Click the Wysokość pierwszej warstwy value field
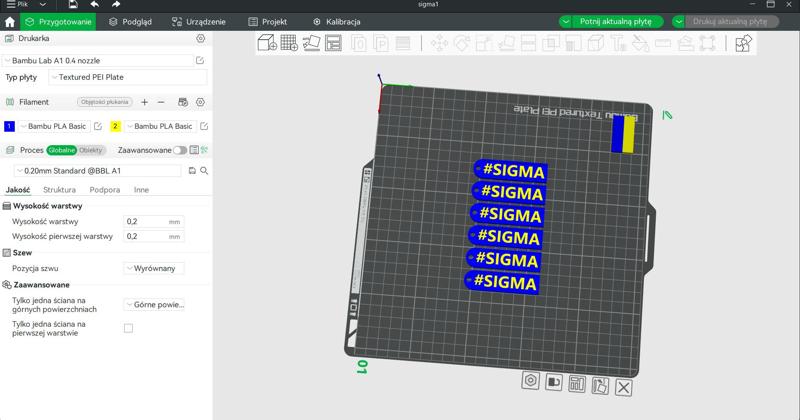Image resolution: width=800 pixels, height=420 pixels. pos(154,236)
